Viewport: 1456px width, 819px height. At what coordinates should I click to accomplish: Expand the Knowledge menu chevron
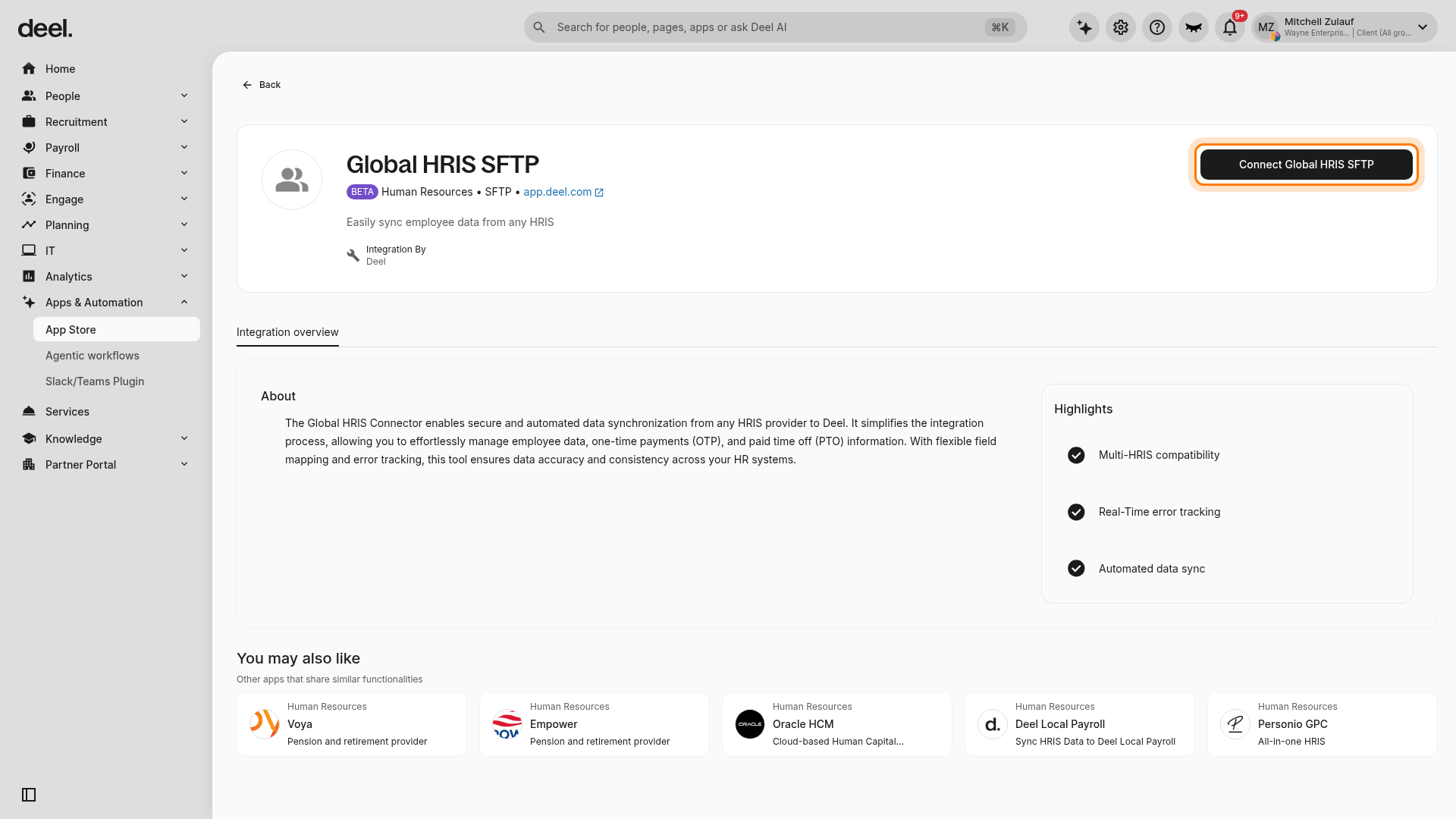184,438
